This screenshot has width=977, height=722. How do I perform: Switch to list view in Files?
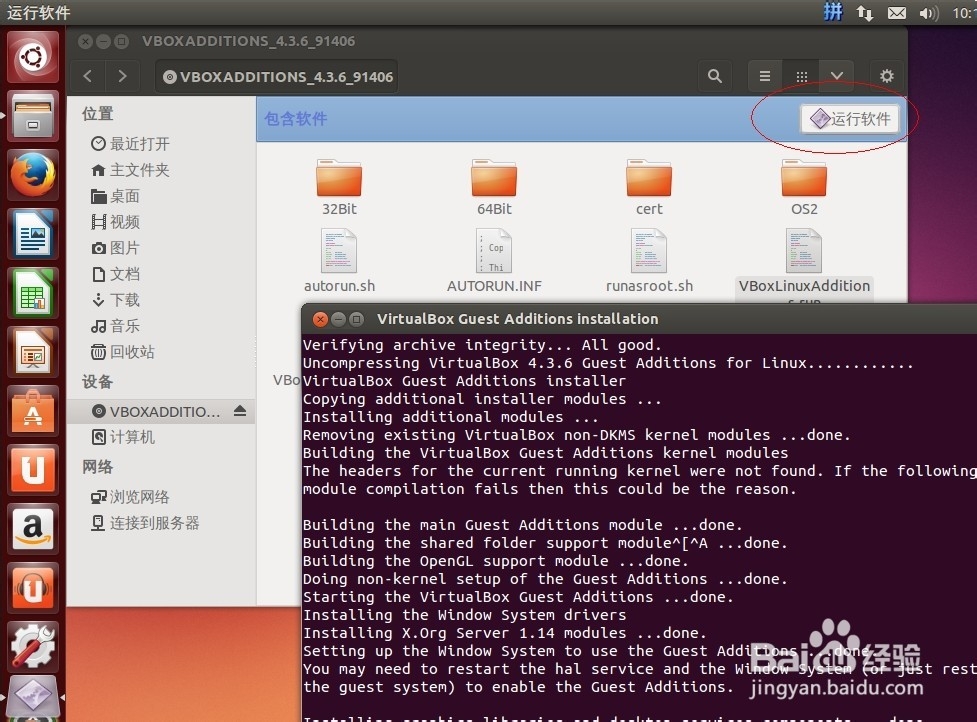[x=765, y=77]
